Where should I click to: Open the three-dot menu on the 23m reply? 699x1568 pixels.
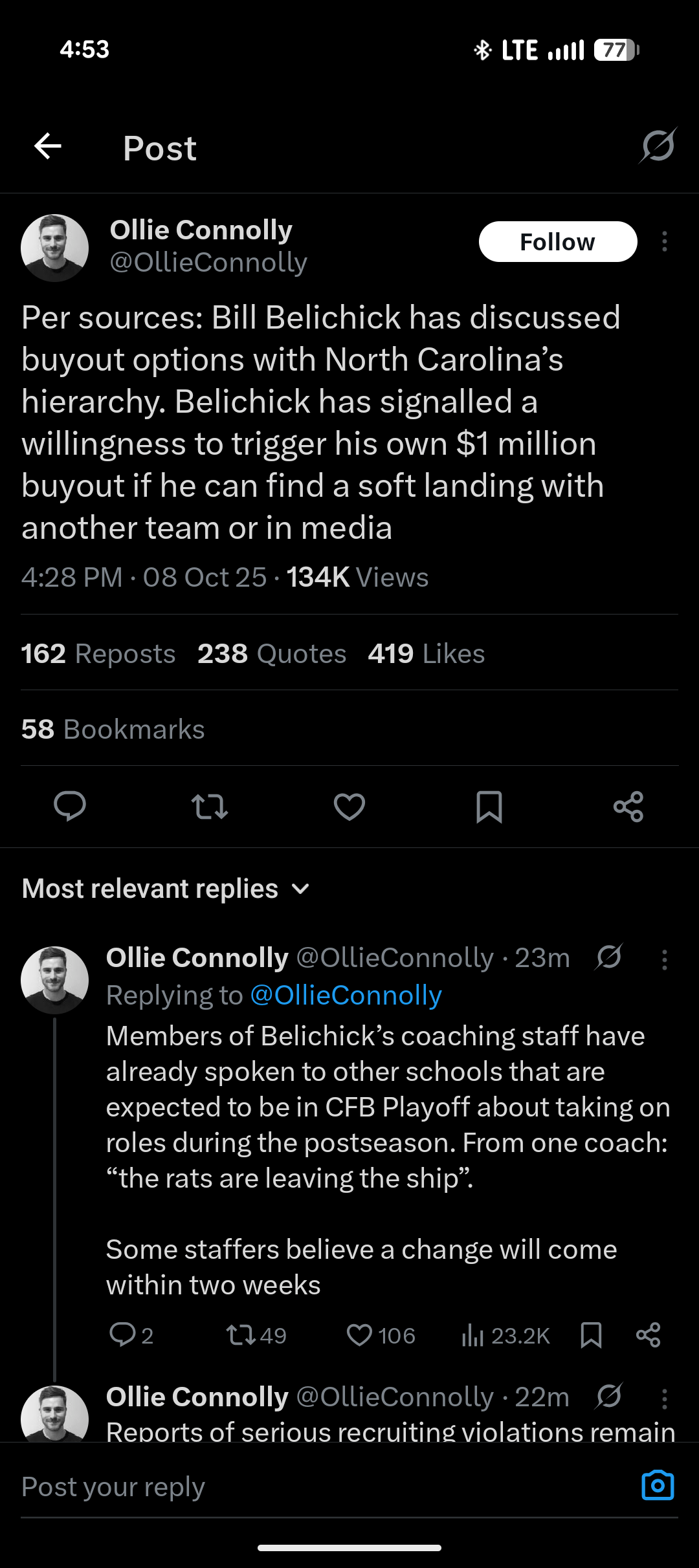pos(665,960)
